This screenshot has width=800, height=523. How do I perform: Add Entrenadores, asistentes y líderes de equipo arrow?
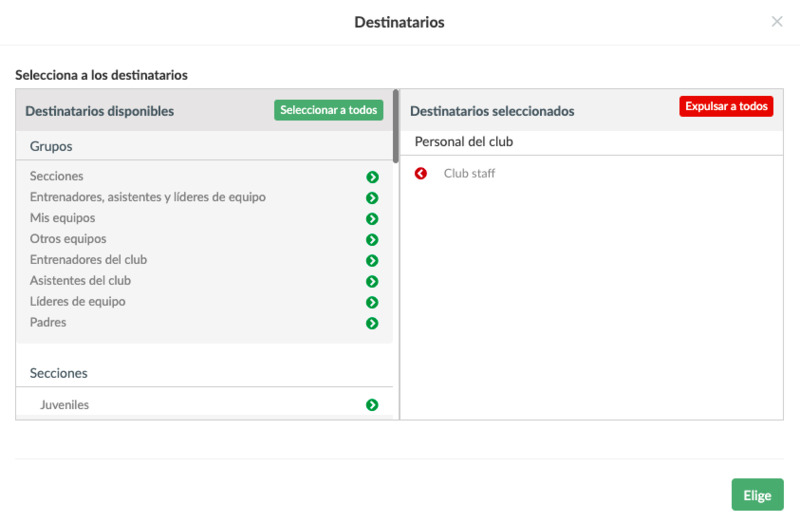(x=372, y=198)
